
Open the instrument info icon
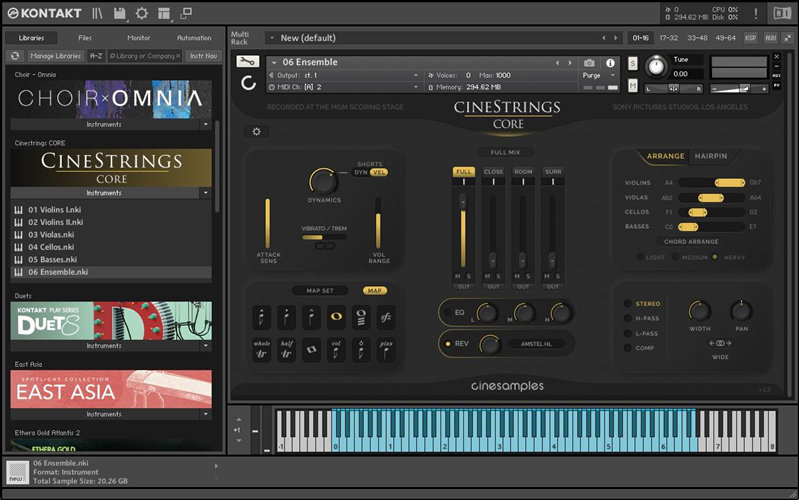[610, 63]
